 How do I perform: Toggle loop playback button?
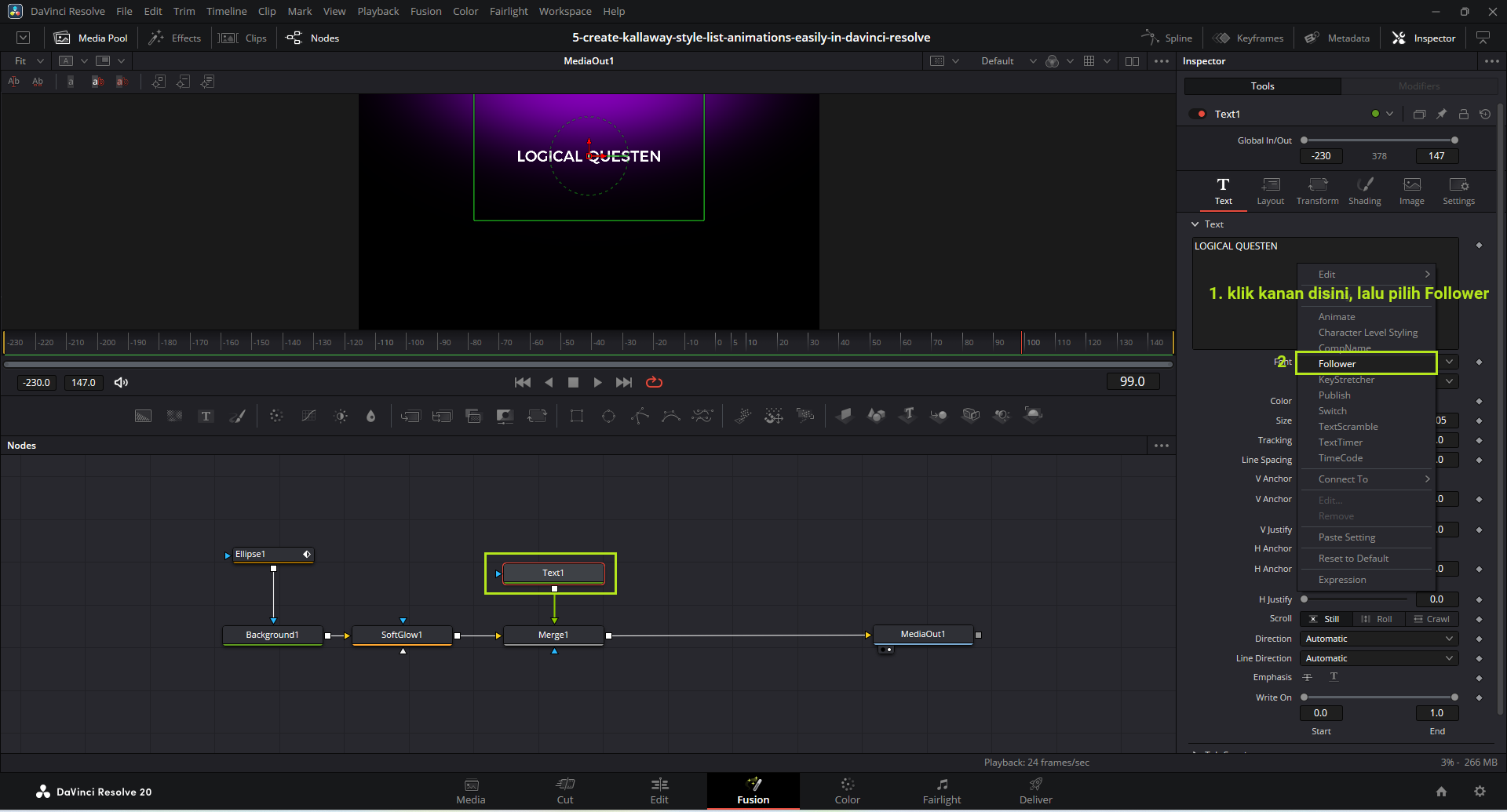pyautogui.click(x=654, y=383)
